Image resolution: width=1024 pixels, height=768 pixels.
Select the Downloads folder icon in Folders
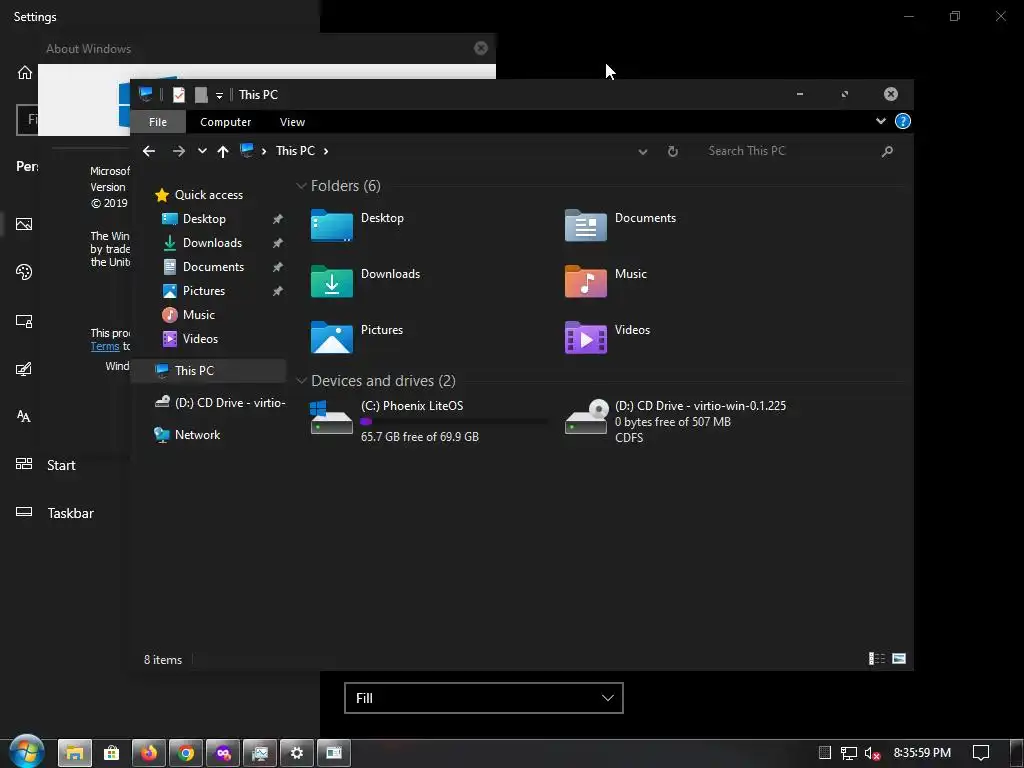pyautogui.click(x=332, y=281)
